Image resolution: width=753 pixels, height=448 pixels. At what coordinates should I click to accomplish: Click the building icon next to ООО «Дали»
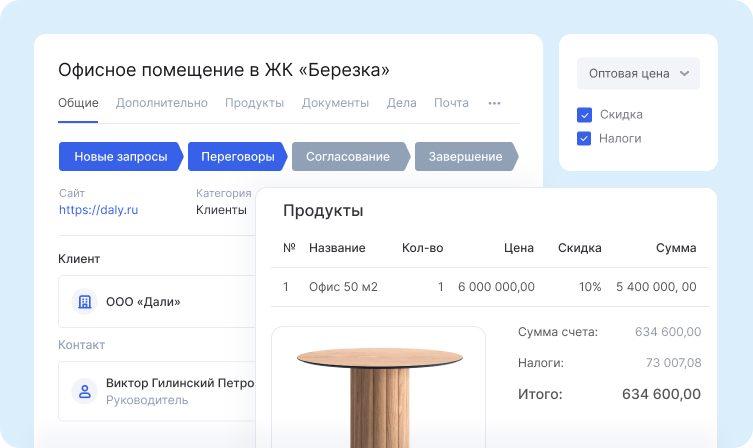point(85,301)
